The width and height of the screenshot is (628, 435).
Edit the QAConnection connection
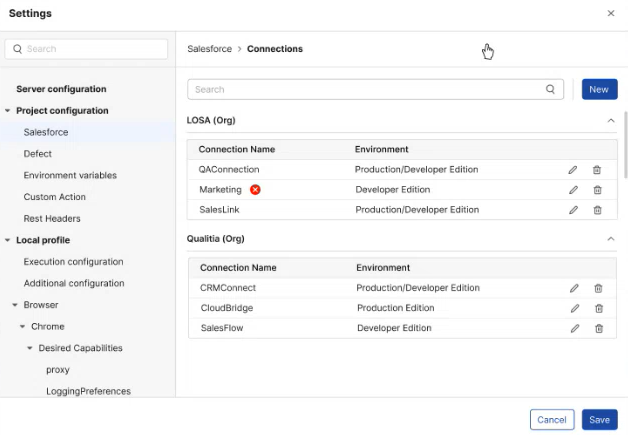coord(573,170)
